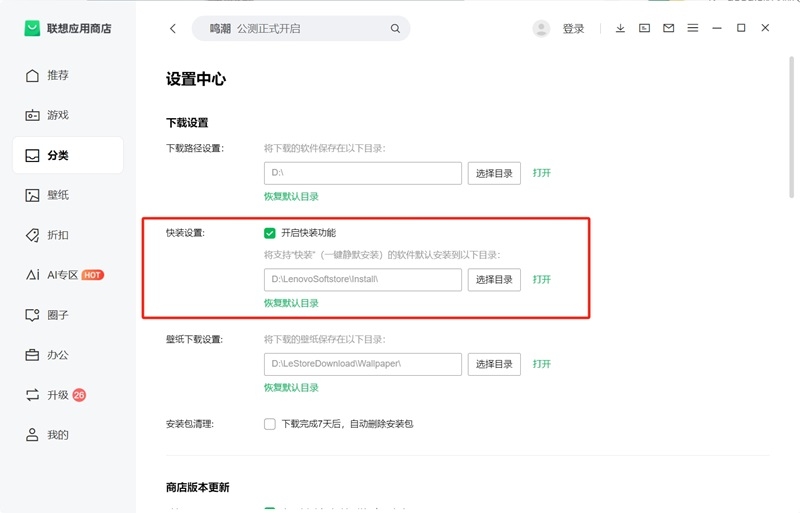Click 打开 next to D:\ path

coord(541,173)
